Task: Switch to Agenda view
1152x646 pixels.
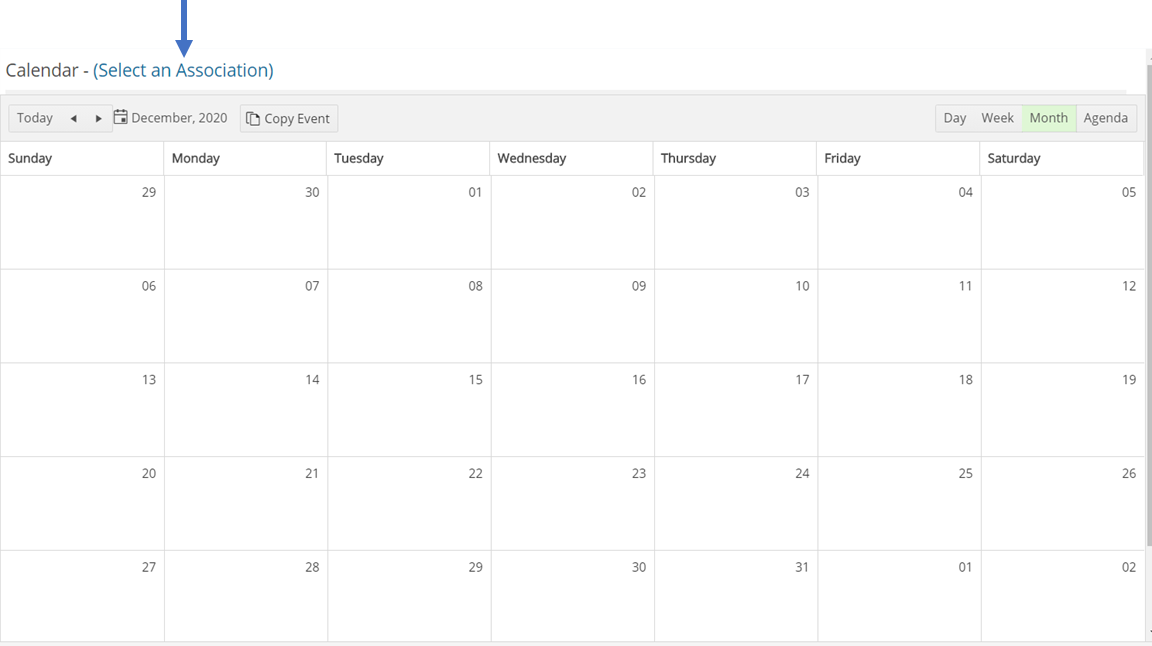Action: (x=1105, y=118)
